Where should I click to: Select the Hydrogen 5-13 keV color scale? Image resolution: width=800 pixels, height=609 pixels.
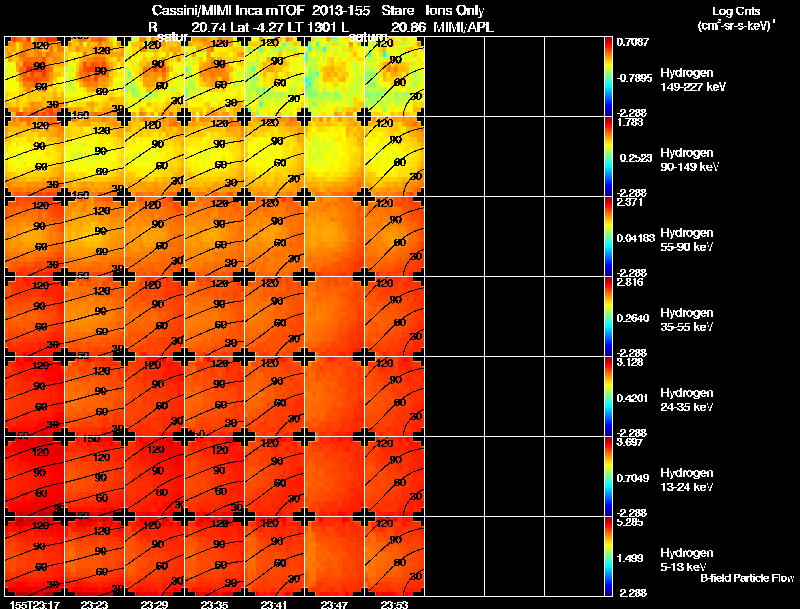(x=608, y=556)
